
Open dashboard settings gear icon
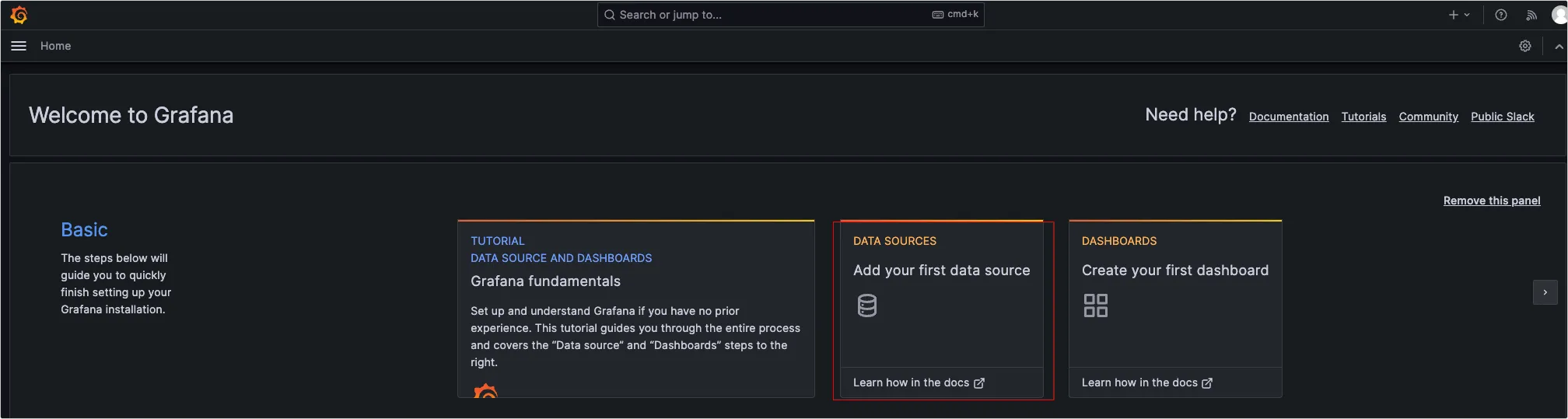click(x=1524, y=46)
